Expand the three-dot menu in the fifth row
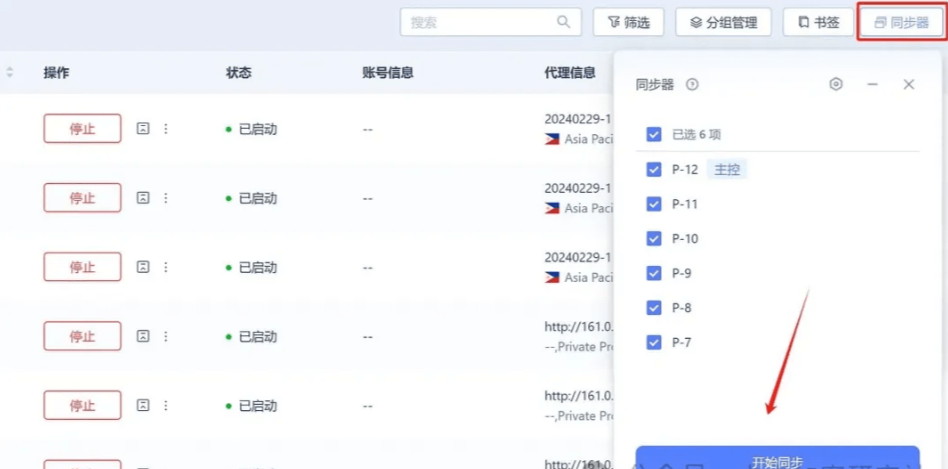The height and width of the screenshot is (469, 948). tap(166, 405)
